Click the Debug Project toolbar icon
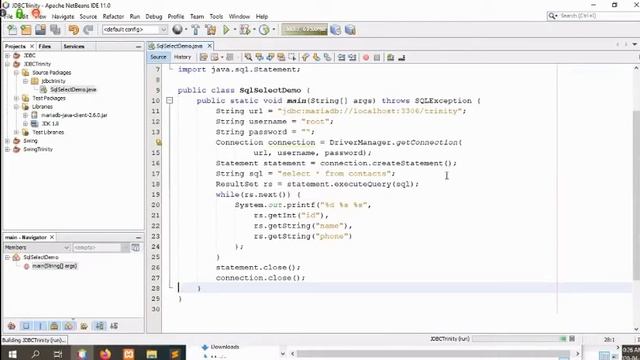Viewport: 640px width, 360px height. click(x=245, y=30)
